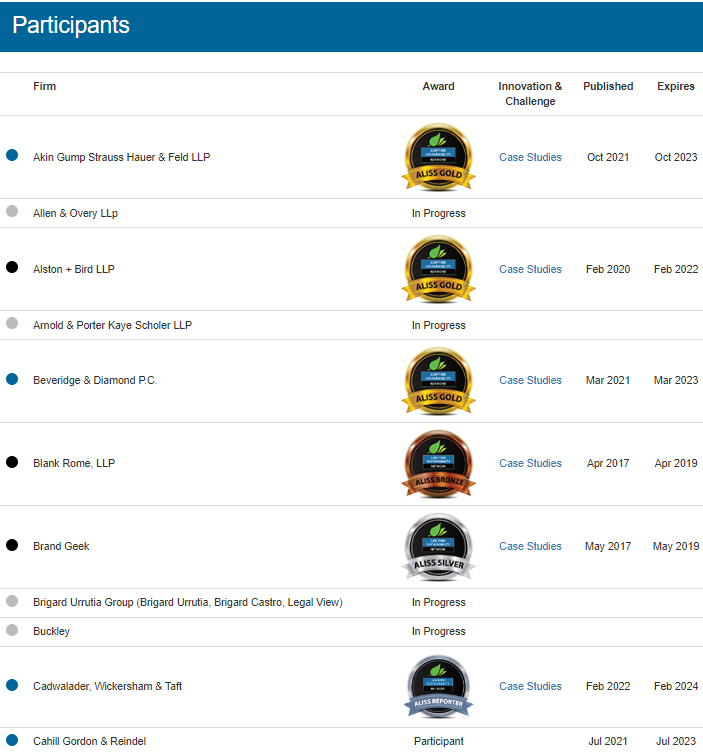Click the ALISS Gold badge for Akin Gump
The height and width of the screenshot is (754, 703).
click(439, 157)
